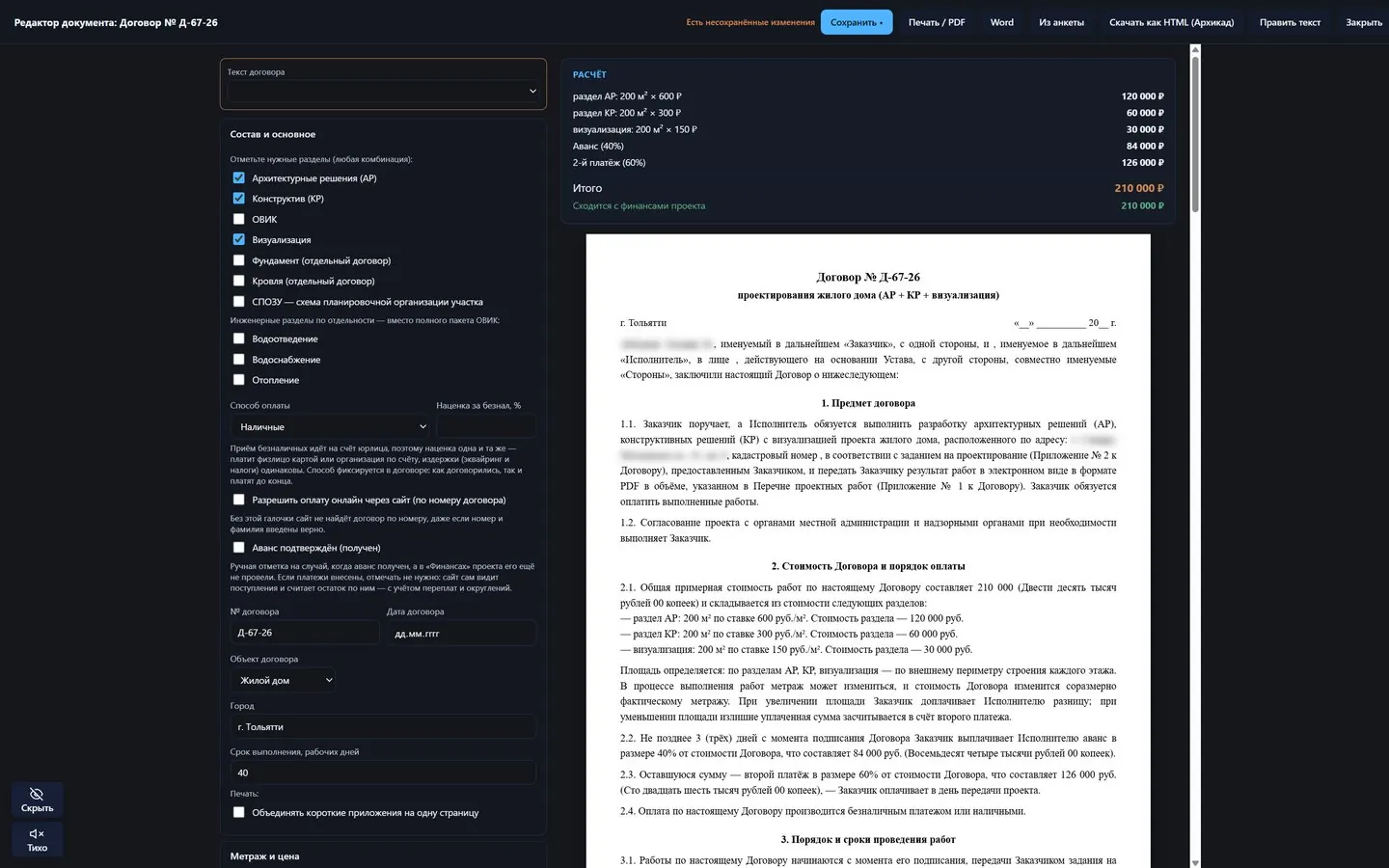Image resolution: width=1389 pixels, height=868 pixels.
Task: Click the Город field г. Тольятти
Action: [x=383, y=727]
